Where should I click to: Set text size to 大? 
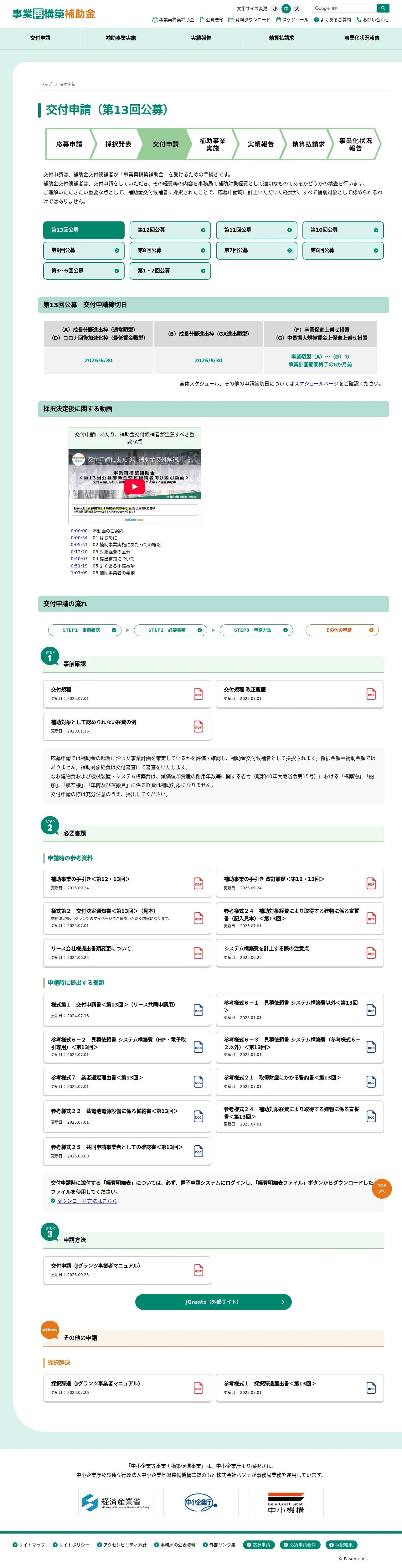(297, 8)
